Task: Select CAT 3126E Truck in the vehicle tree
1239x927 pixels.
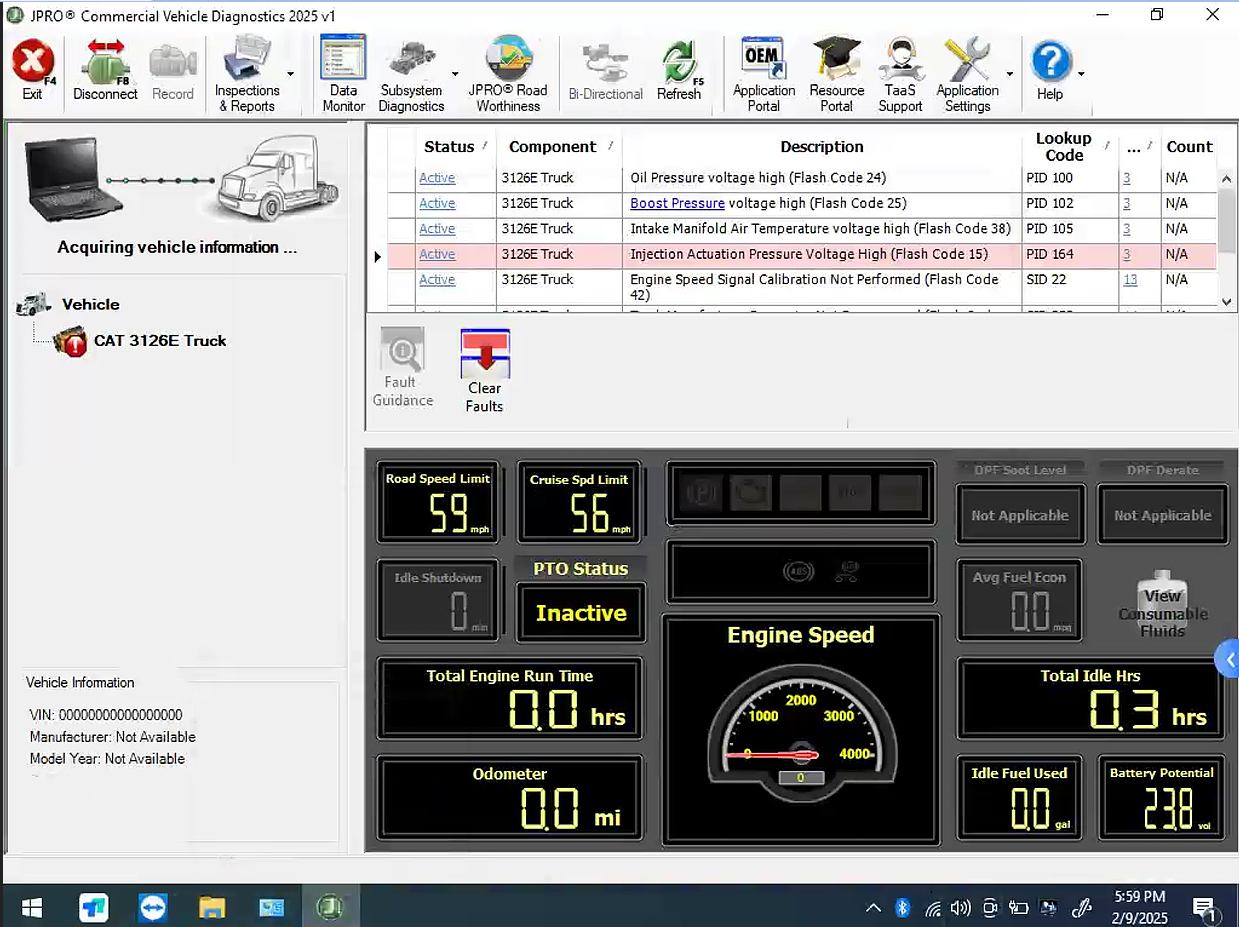Action: [157, 340]
